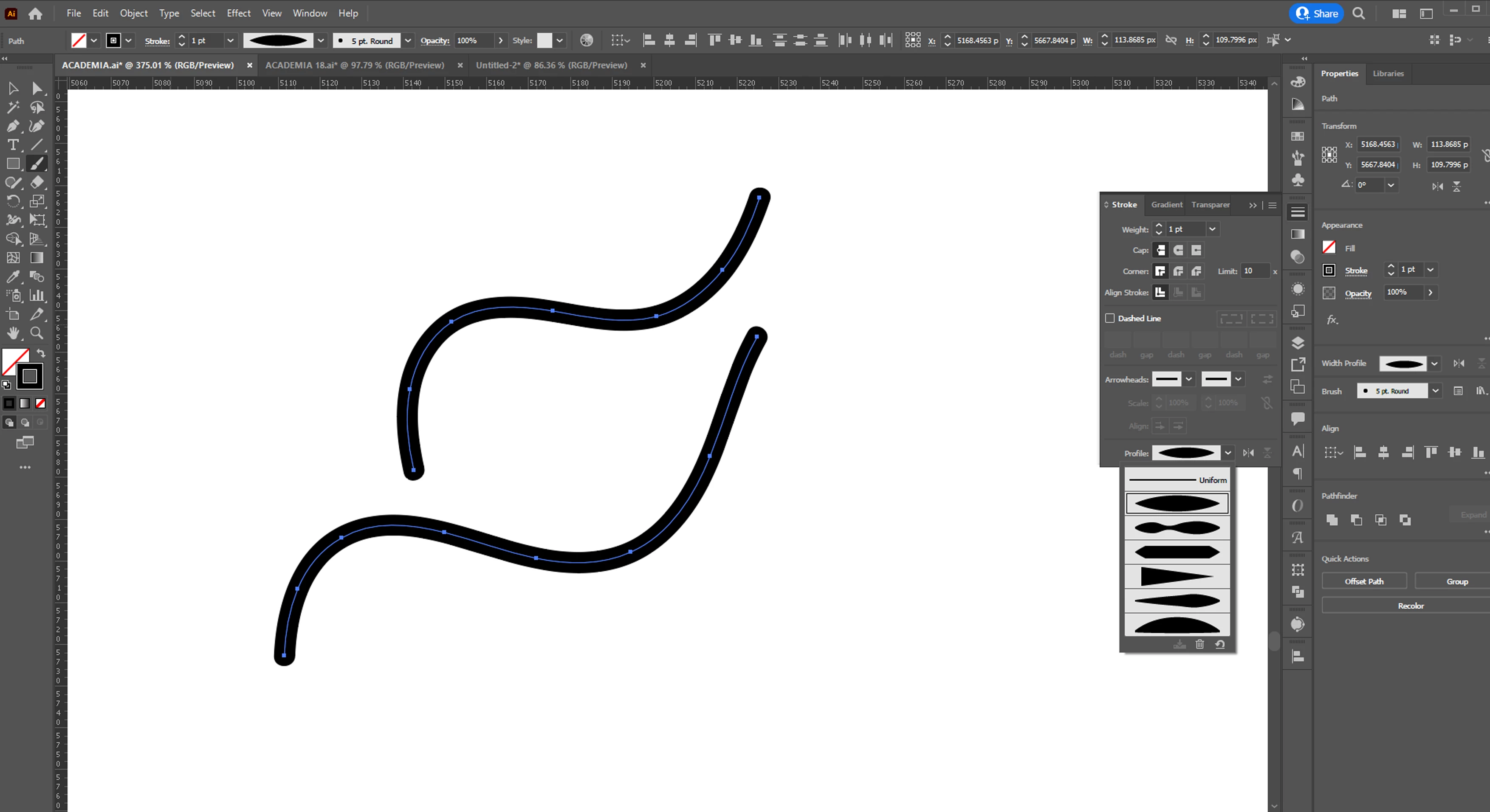
Task: Select the Hand tool
Action: pyautogui.click(x=13, y=333)
